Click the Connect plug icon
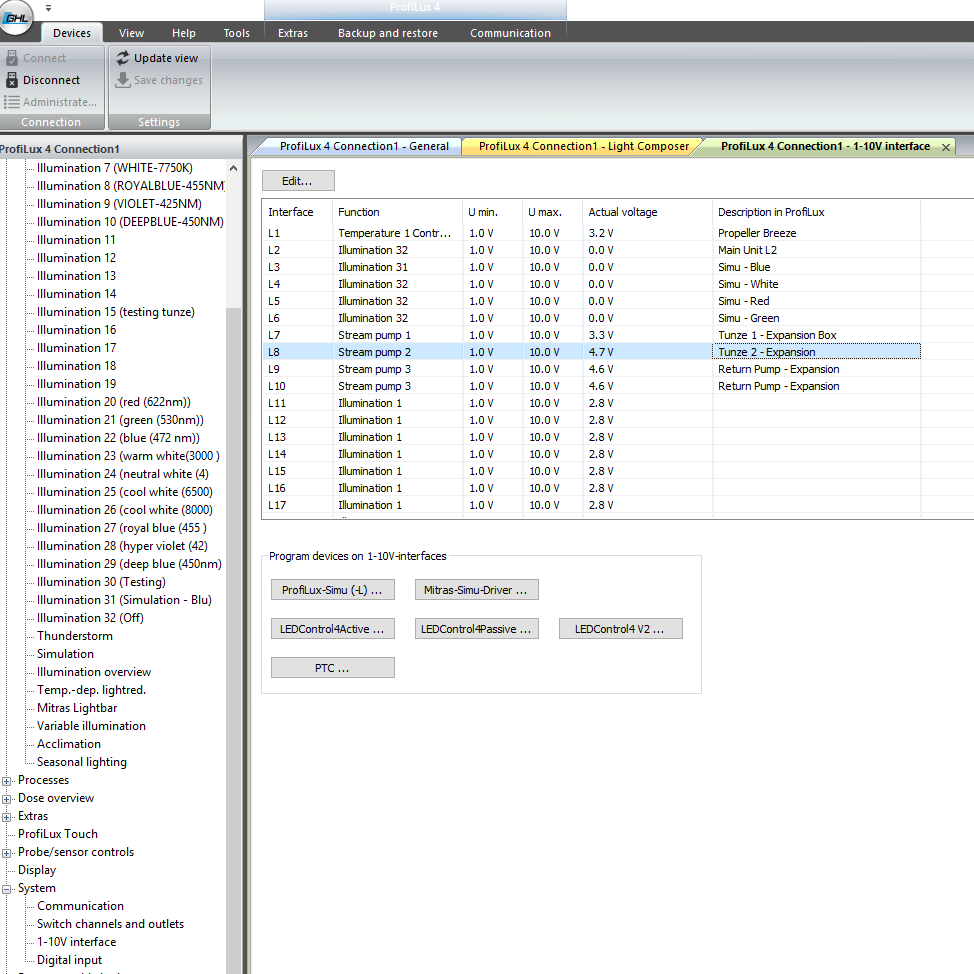Screen dimensions: 974x974 point(12,58)
